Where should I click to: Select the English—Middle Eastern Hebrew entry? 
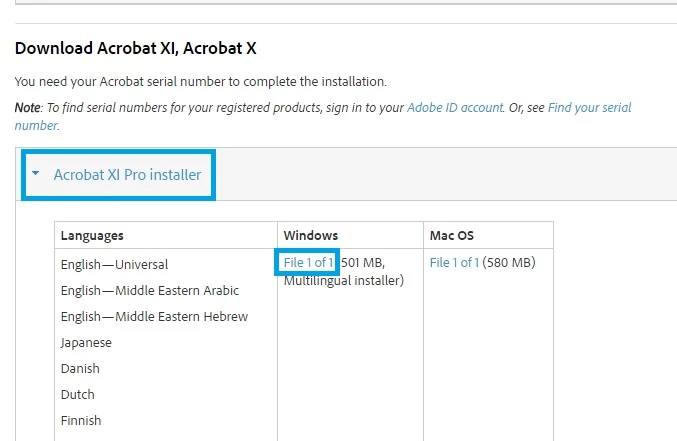tap(154, 316)
